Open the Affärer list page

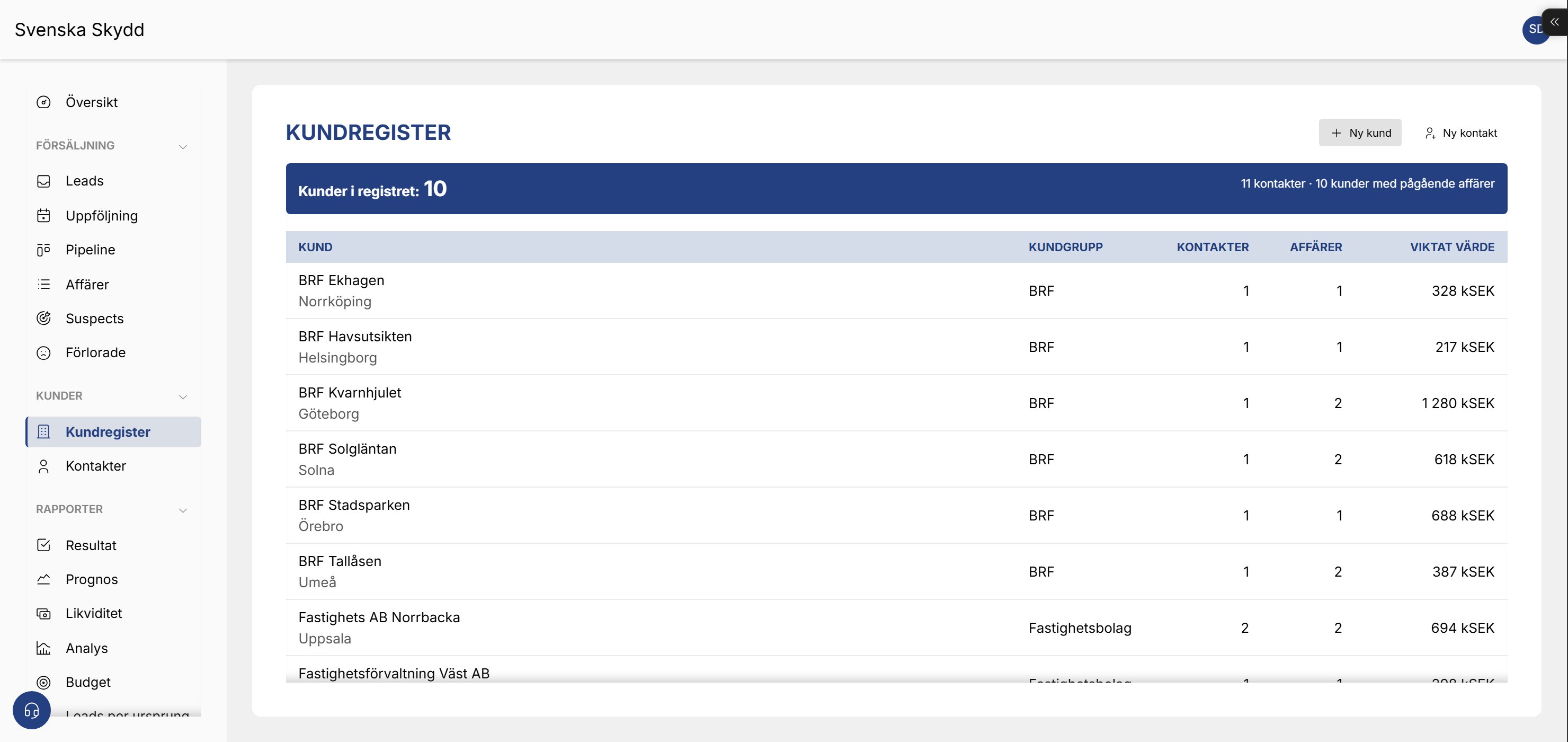[113, 285]
